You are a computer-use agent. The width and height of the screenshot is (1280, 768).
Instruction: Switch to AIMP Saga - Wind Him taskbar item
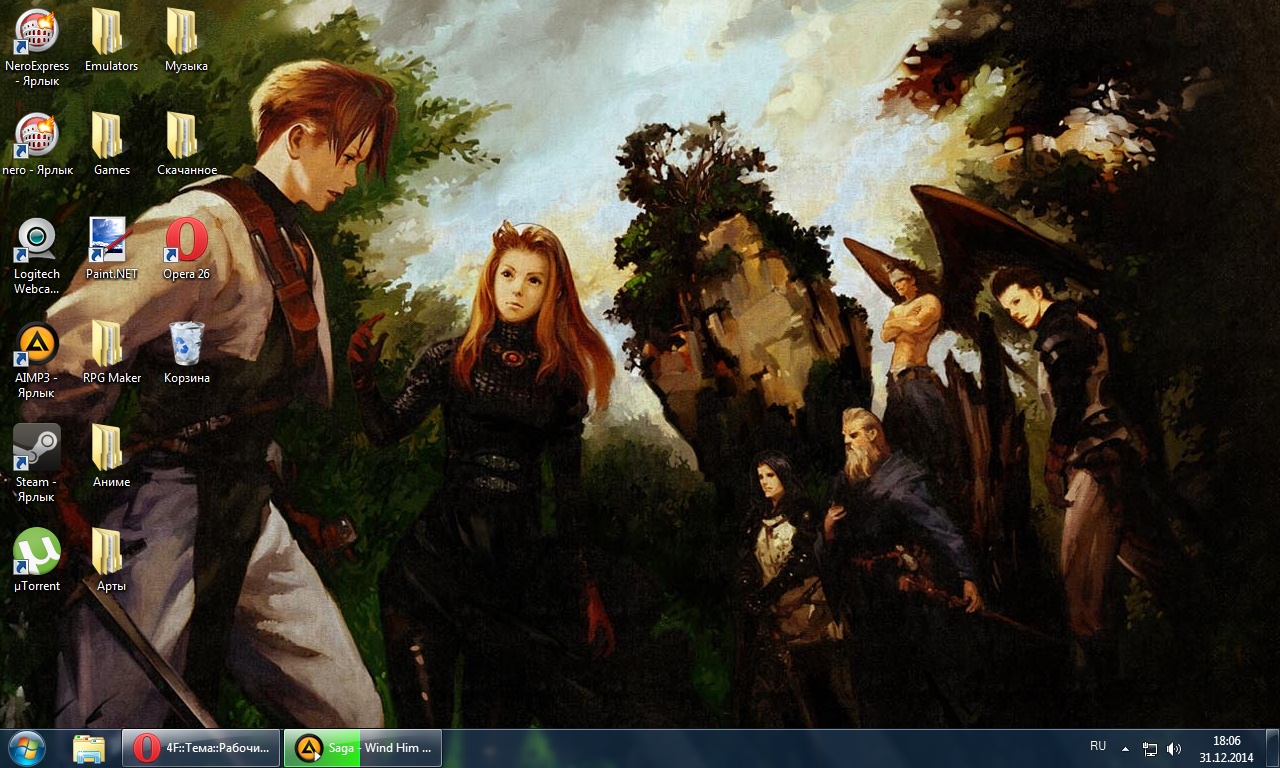tap(363, 748)
